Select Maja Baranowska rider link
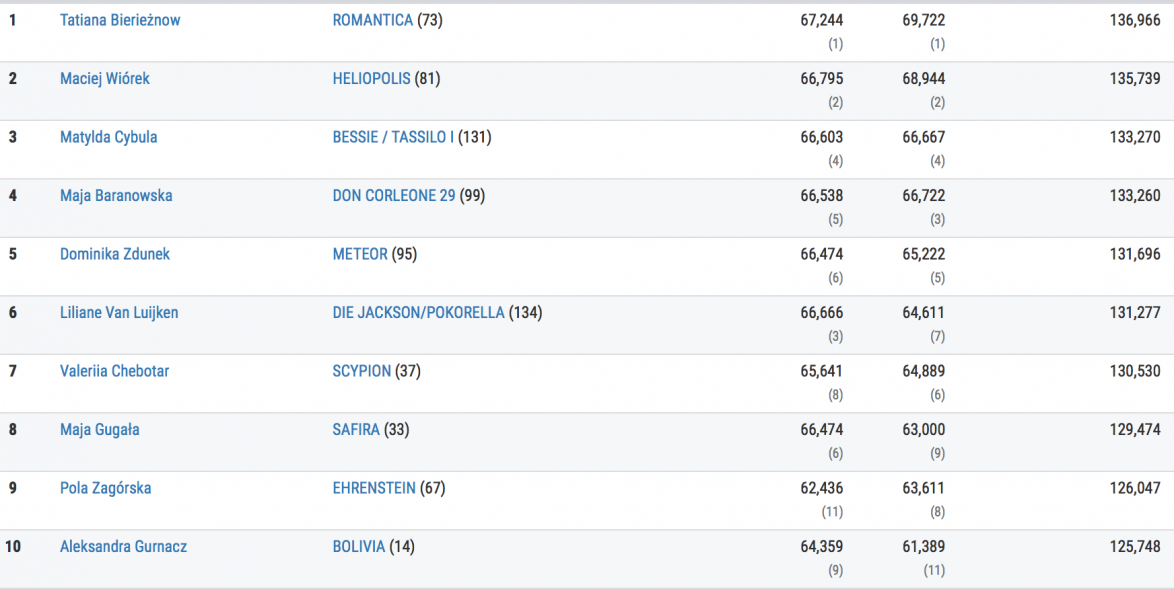Image resolution: width=1174 pixels, height=589 pixels. tap(116, 196)
